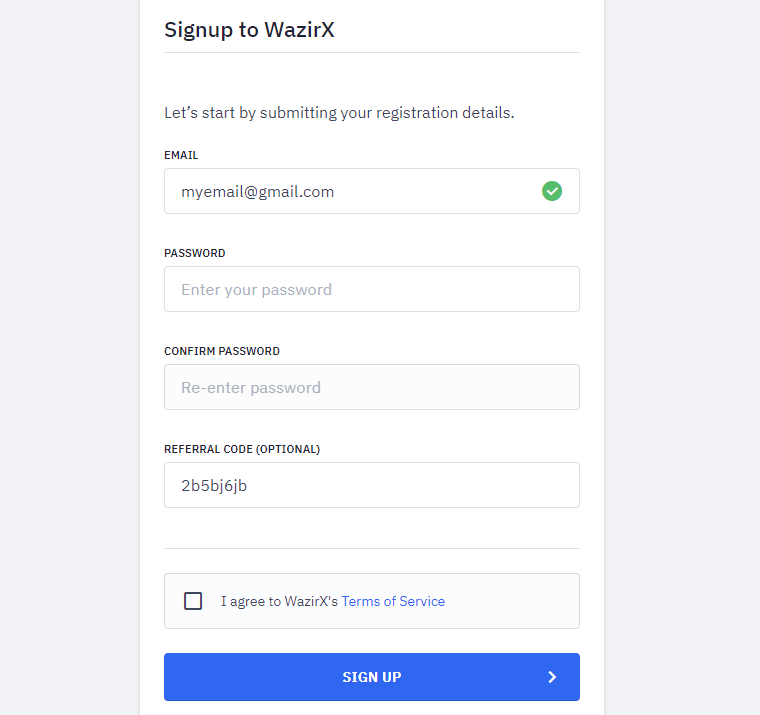This screenshot has height=715, width=760.
Task: Click the registration details intro sentence
Action: click(x=339, y=112)
